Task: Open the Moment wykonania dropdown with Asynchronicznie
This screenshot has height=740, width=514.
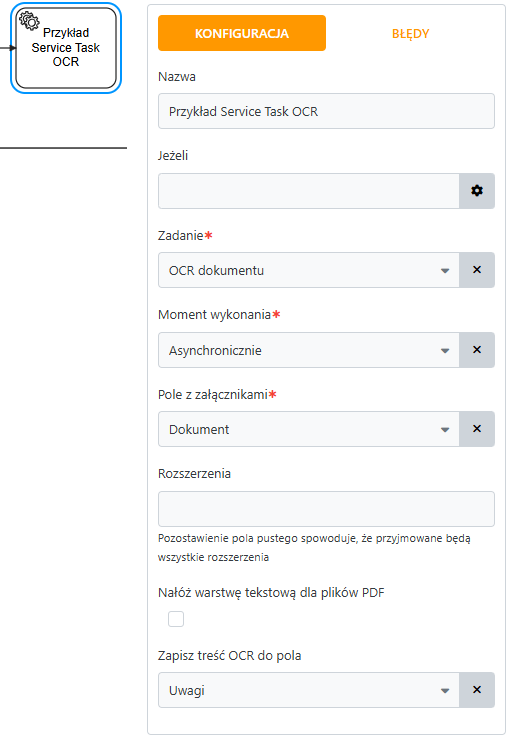Action: click(x=309, y=350)
